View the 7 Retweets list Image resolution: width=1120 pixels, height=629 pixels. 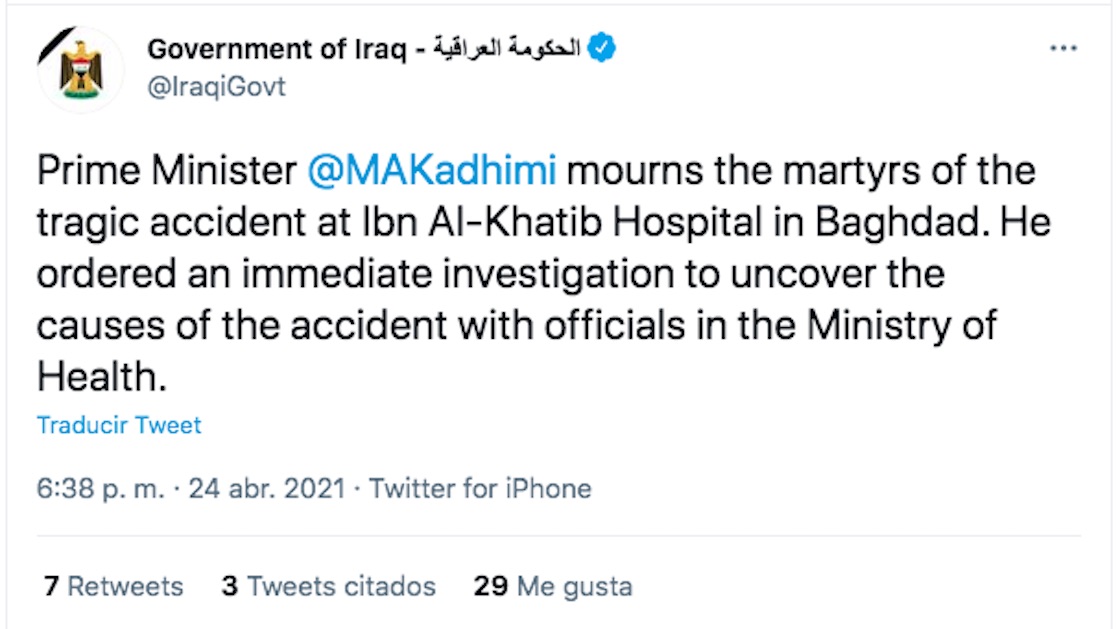(113, 586)
